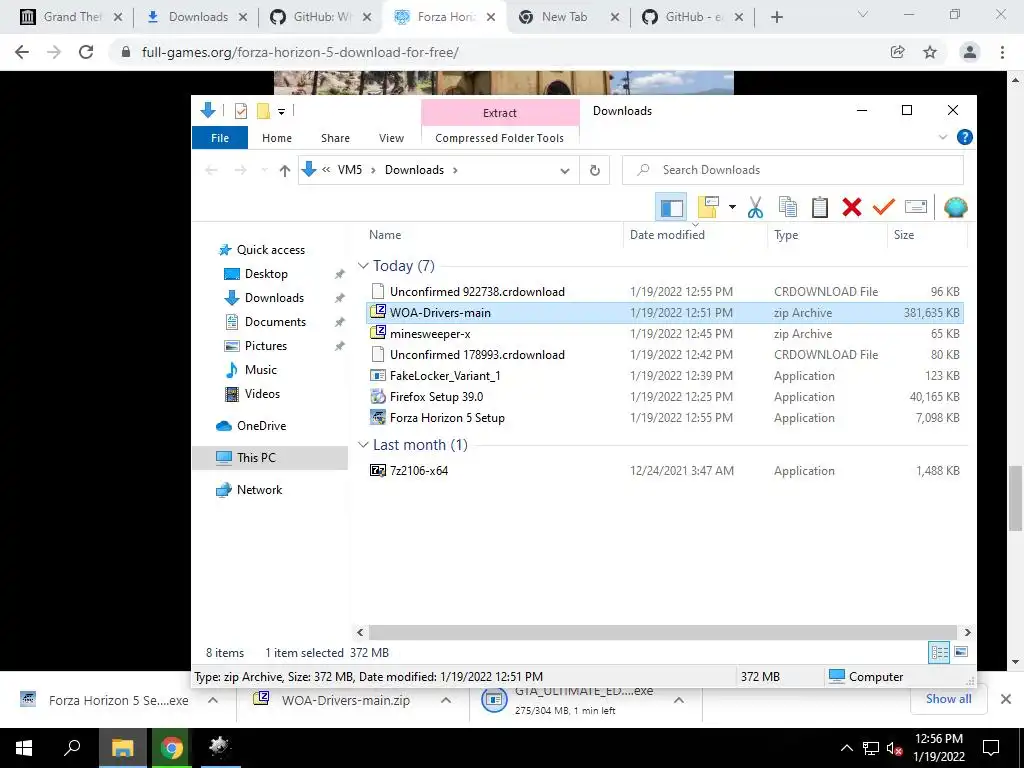Select Desktop in navigation pane
The width and height of the screenshot is (1024, 768).
pyautogui.click(x=266, y=274)
